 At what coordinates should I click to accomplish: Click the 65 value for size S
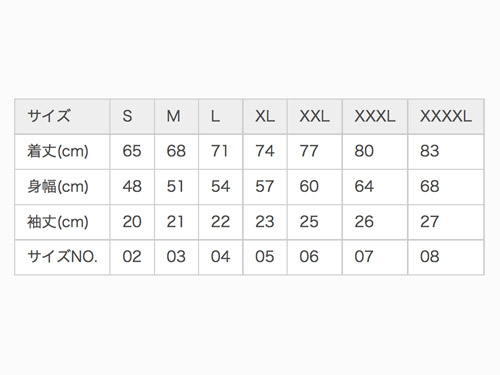coord(132,152)
